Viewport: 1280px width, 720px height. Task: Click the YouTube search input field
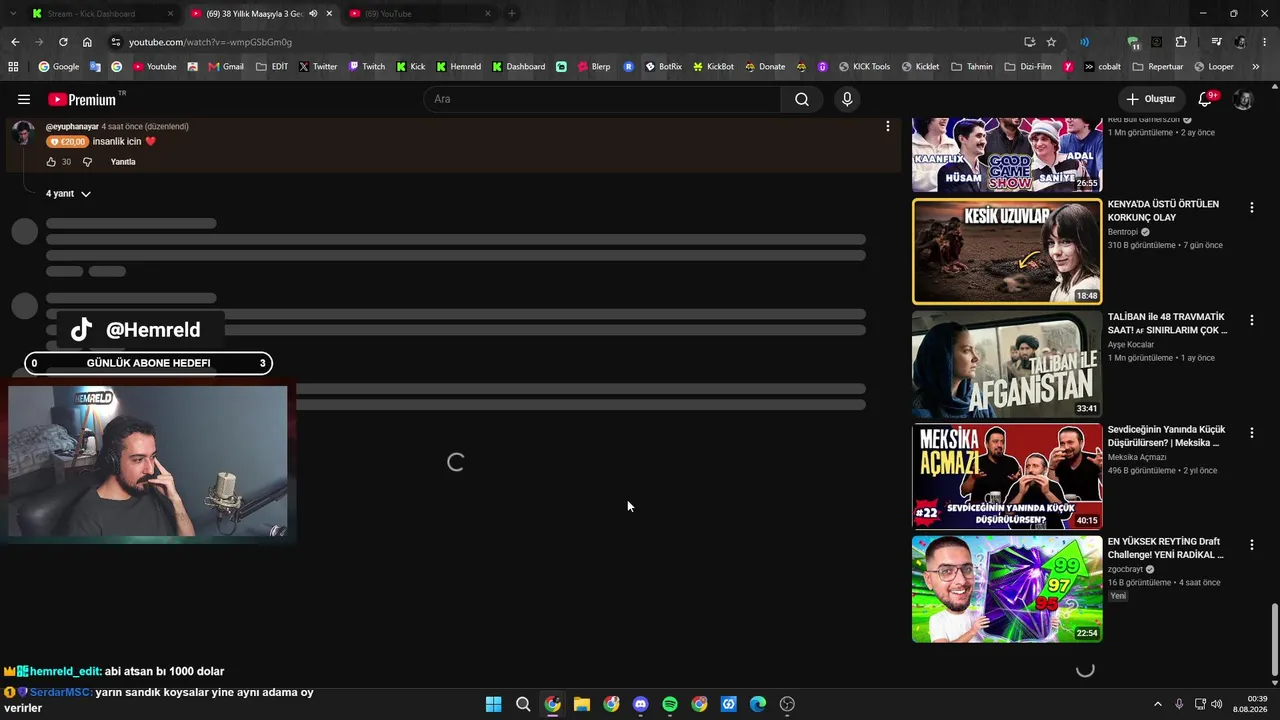coord(602,99)
